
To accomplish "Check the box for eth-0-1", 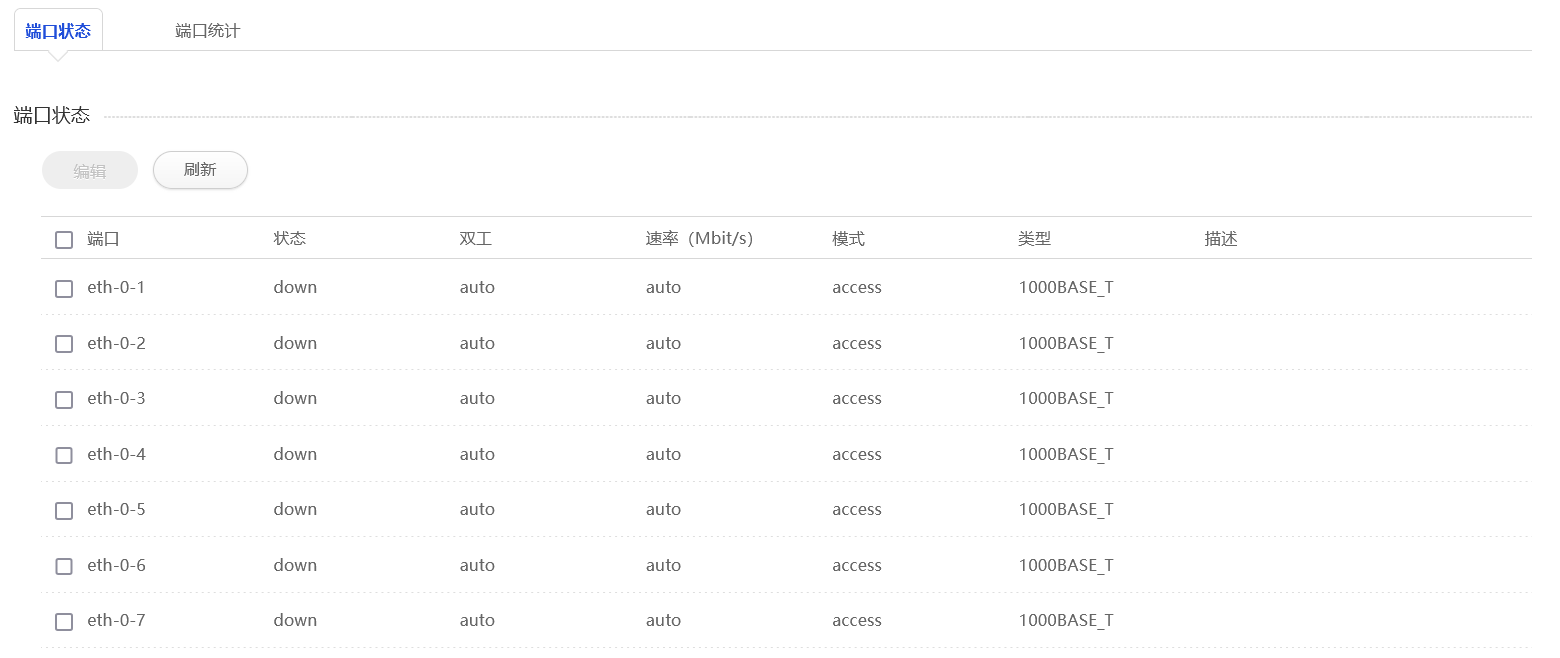I will [x=64, y=289].
